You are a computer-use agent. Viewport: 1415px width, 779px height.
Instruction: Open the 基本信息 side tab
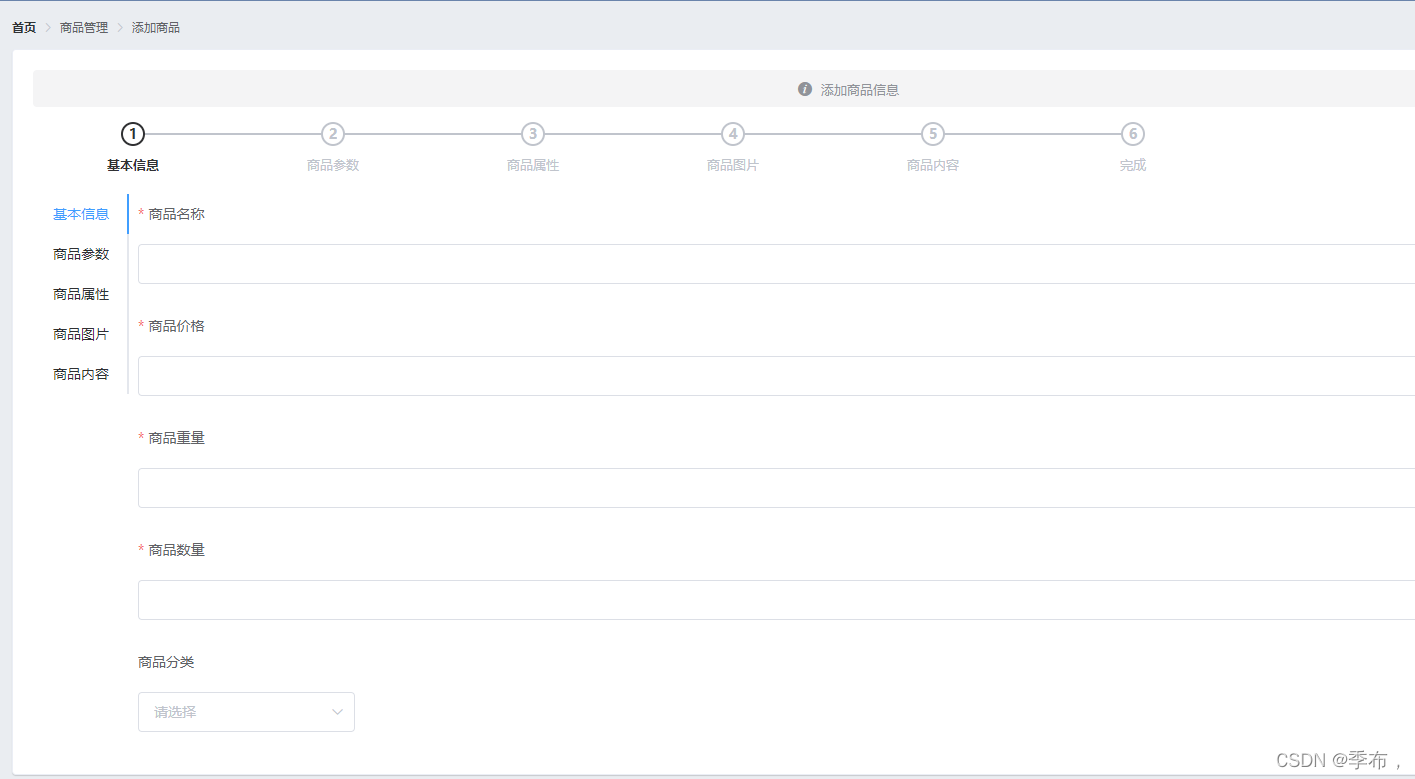tap(81, 214)
